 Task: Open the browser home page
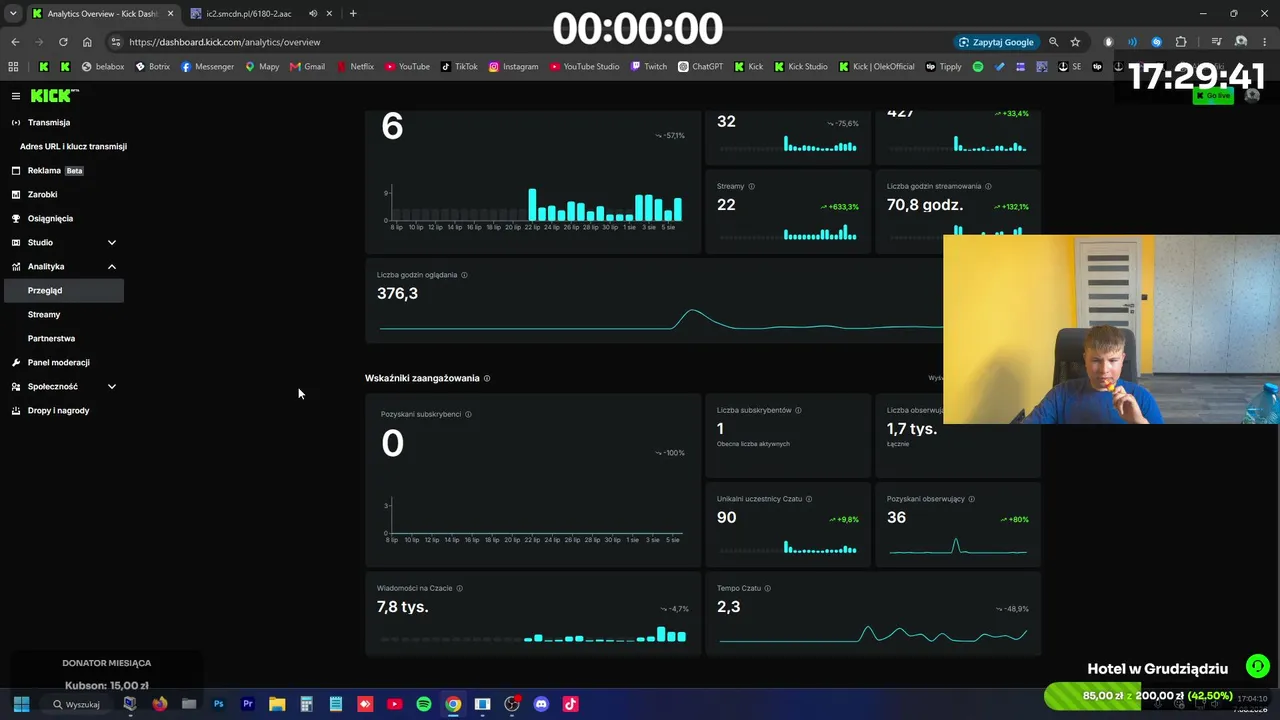click(x=87, y=42)
